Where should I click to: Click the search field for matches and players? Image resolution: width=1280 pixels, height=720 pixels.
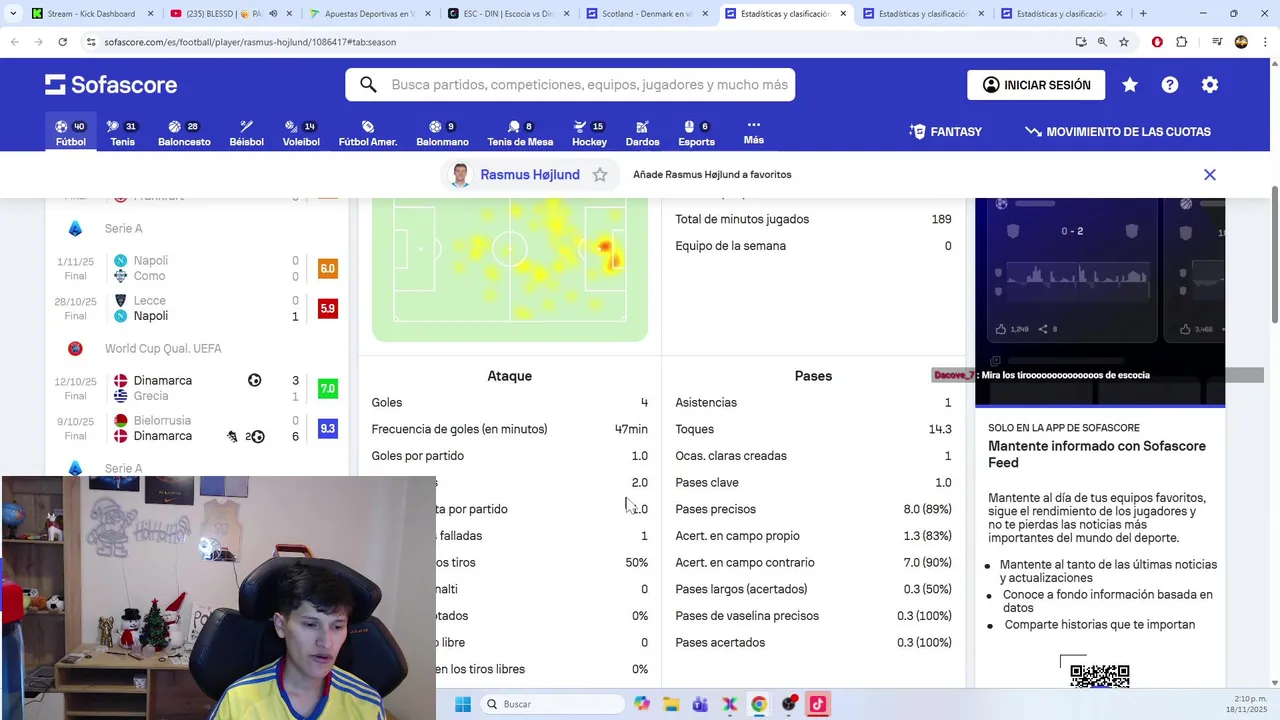(x=570, y=85)
